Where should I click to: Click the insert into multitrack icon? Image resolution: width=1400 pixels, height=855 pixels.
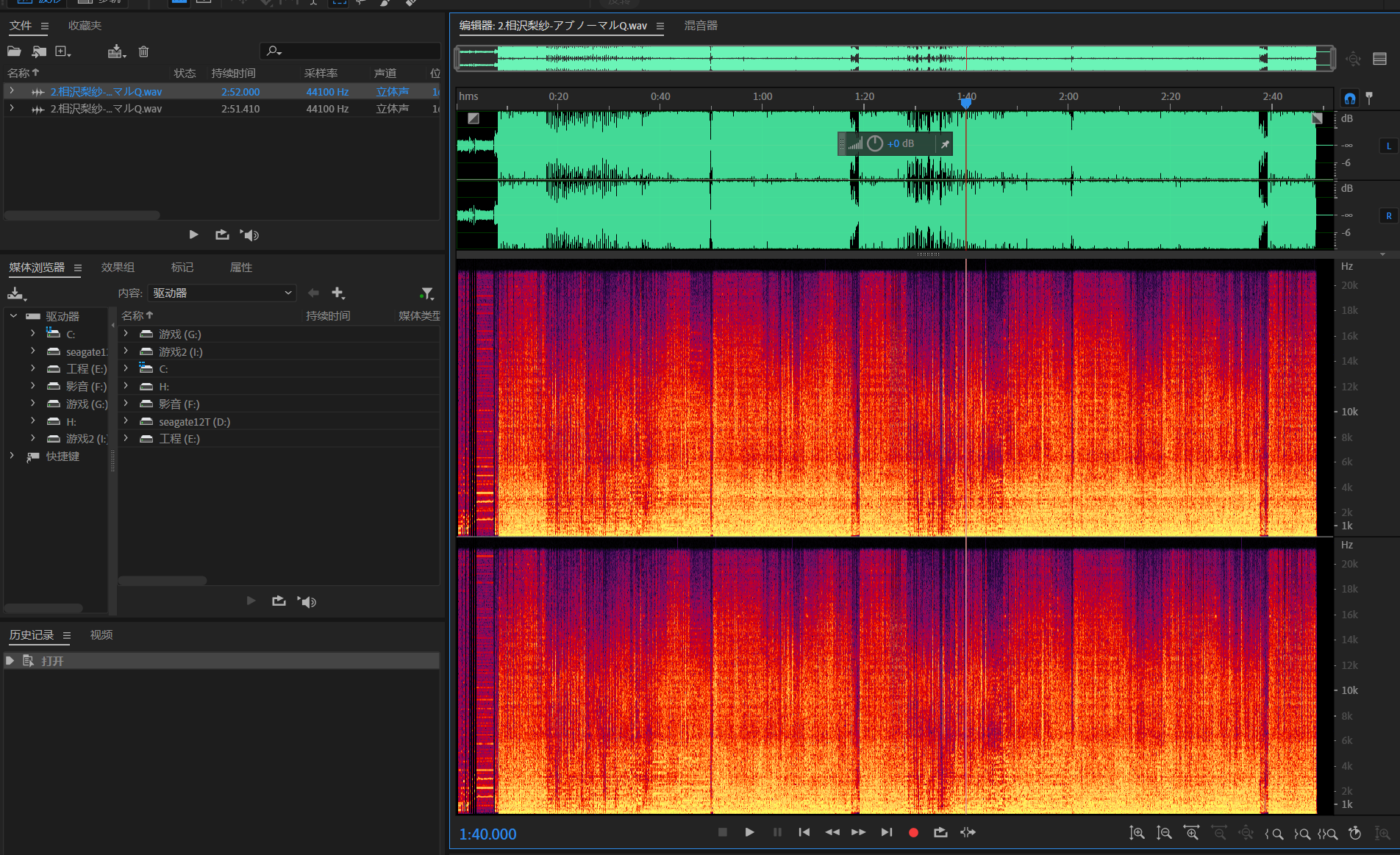tap(116, 51)
